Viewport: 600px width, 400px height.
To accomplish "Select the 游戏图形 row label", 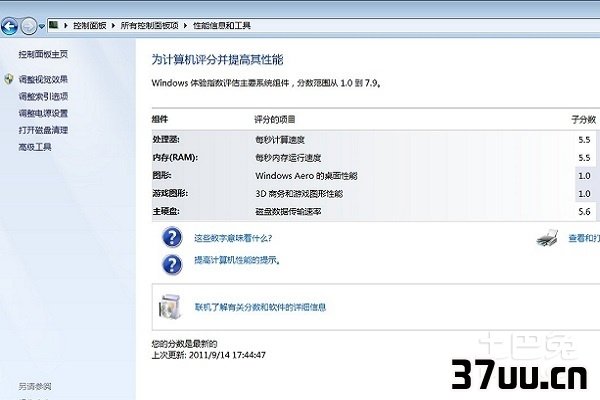I will [170, 193].
